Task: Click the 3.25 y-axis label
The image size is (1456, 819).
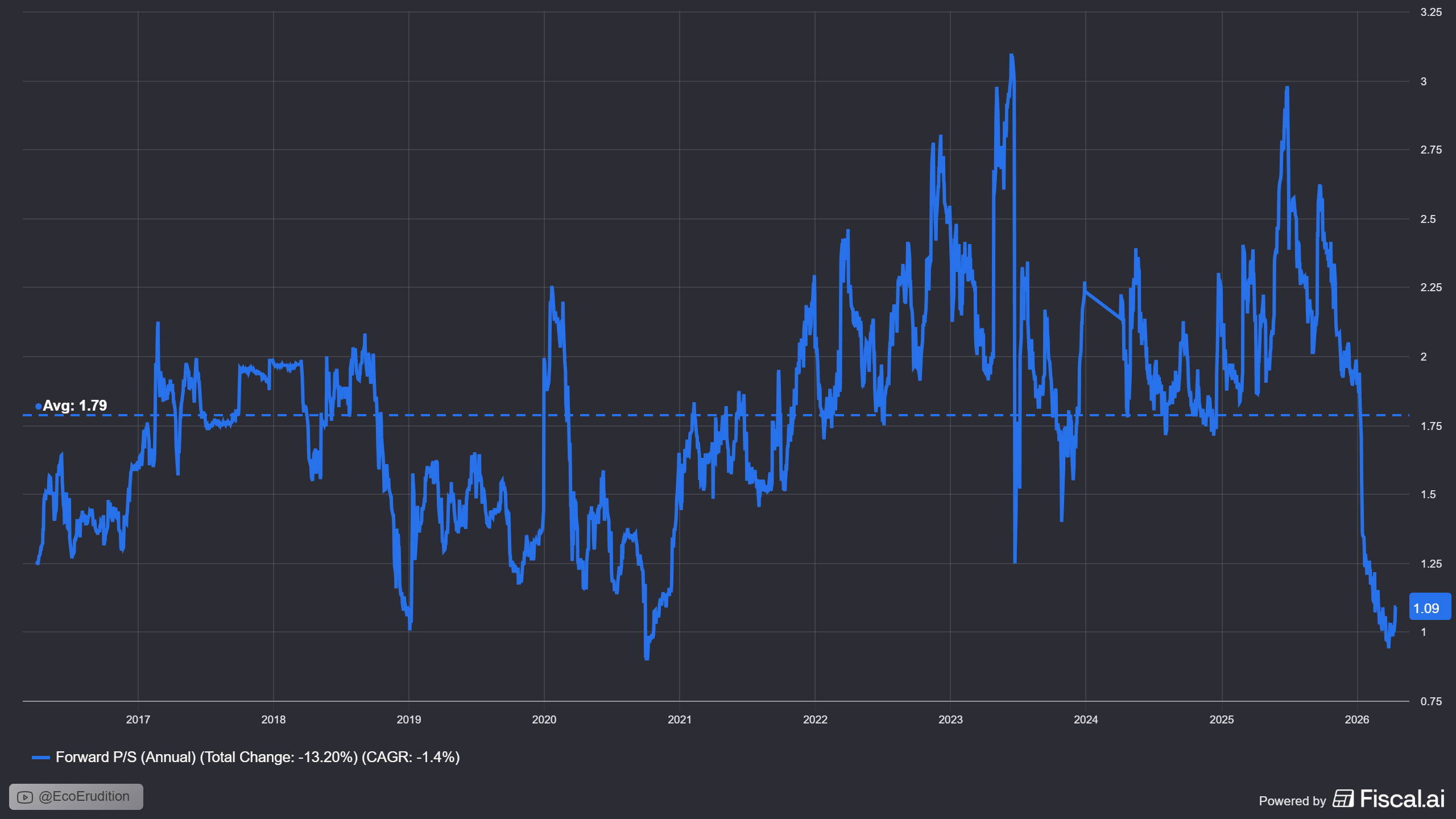Action: click(1431, 12)
